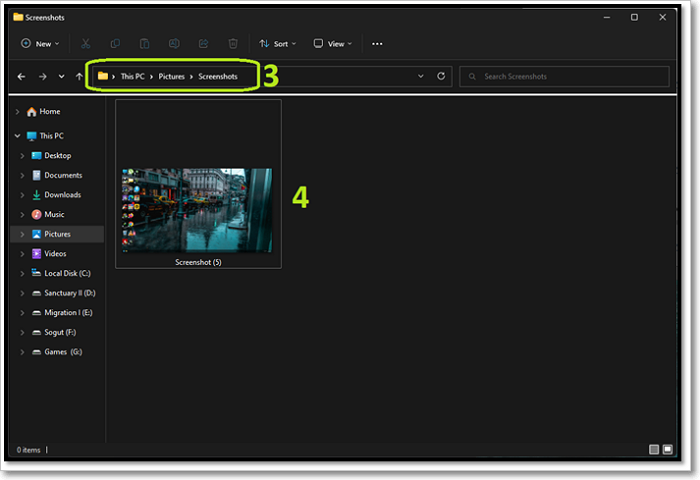
Task: Click the Rename icon in toolbar
Action: 174,44
